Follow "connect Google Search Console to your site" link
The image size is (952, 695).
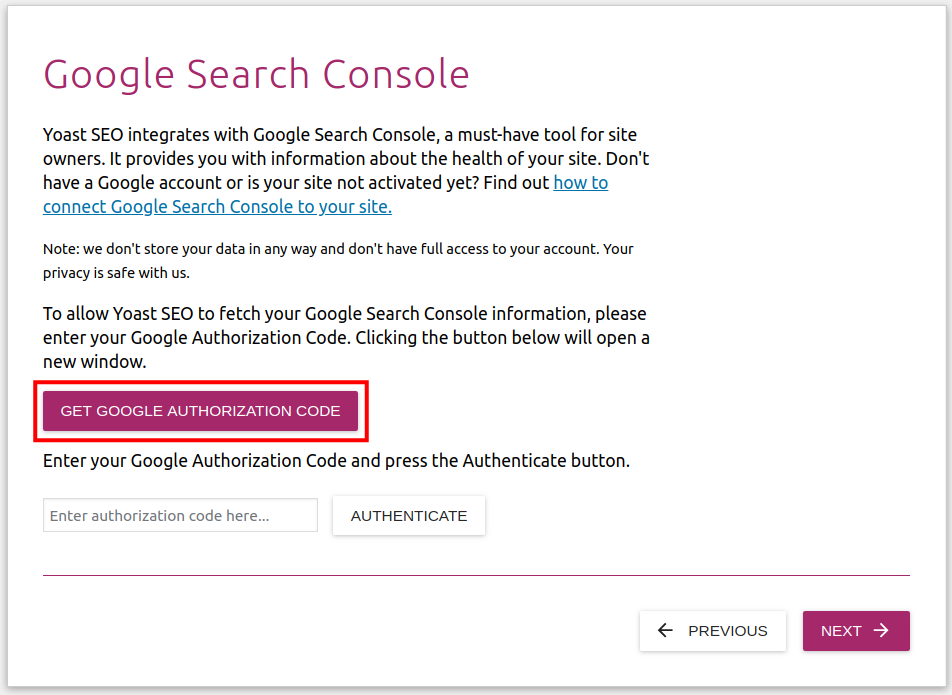point(217,207)
